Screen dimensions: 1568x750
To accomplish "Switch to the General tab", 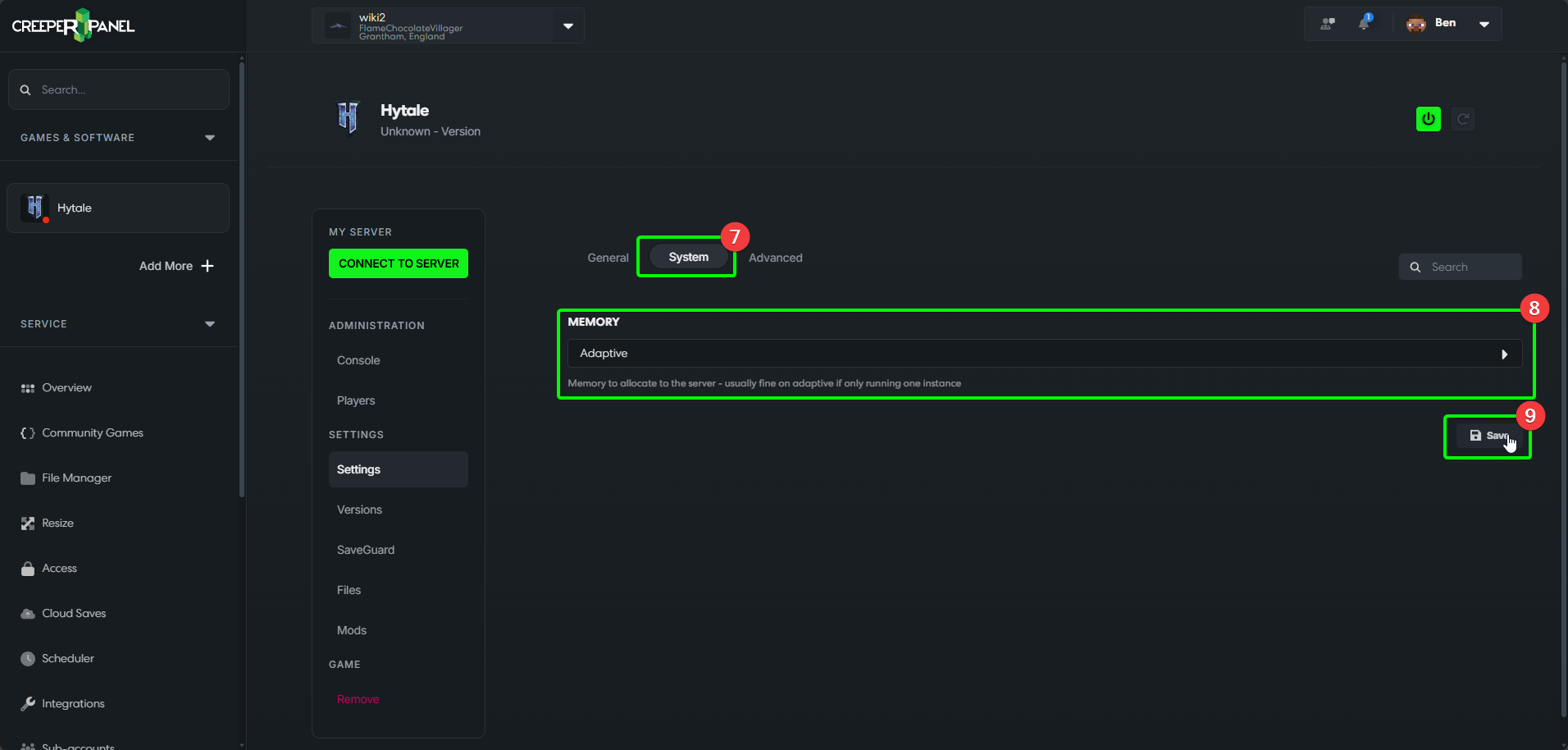I will pos(608,258).
